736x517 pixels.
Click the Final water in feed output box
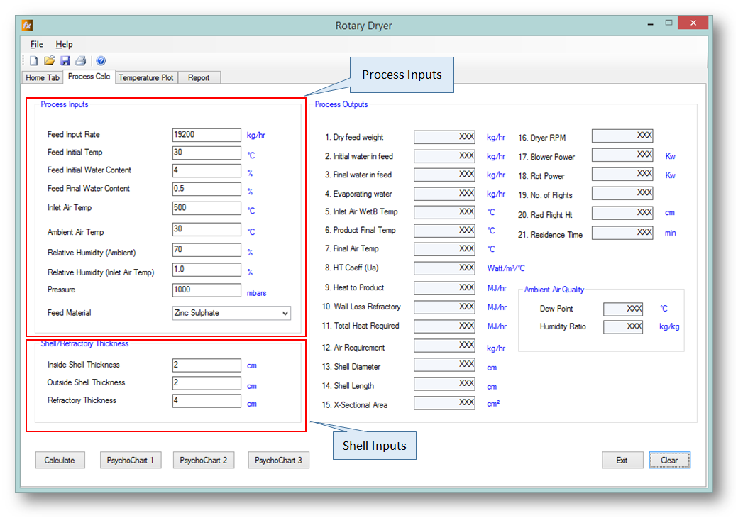[x=445, y=174]
